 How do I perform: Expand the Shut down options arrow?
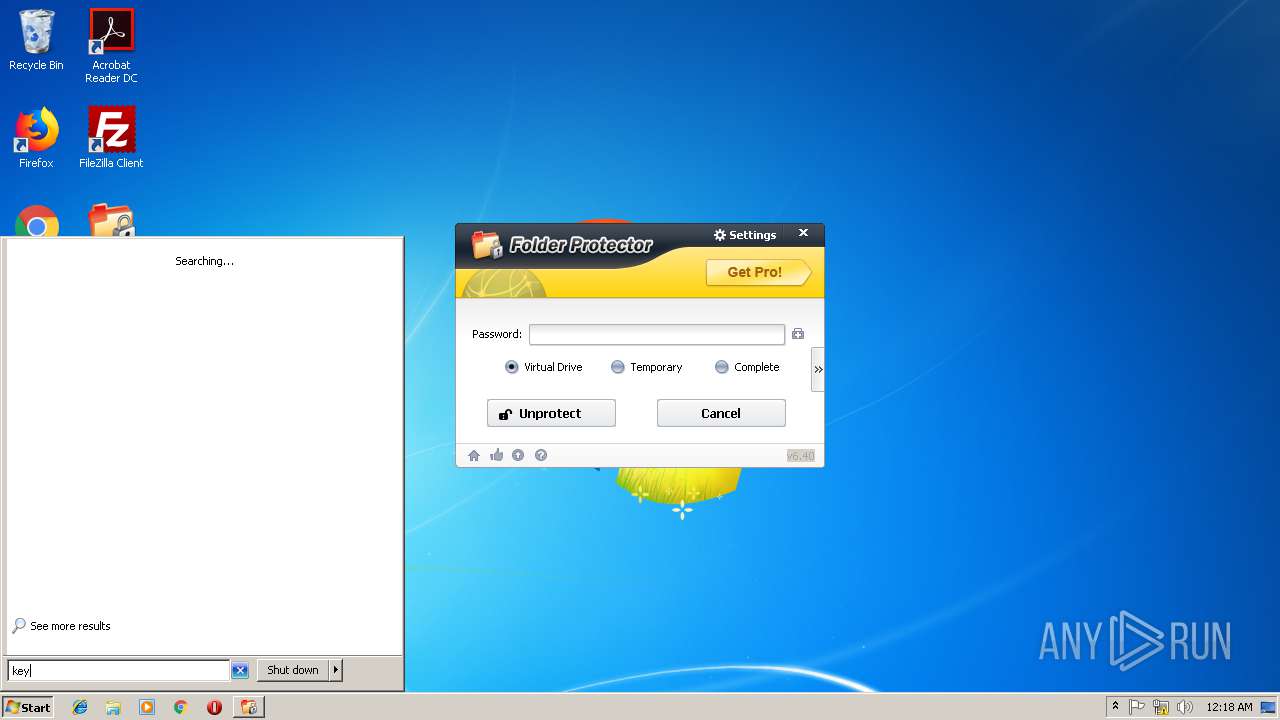click(x=336, y=670)
